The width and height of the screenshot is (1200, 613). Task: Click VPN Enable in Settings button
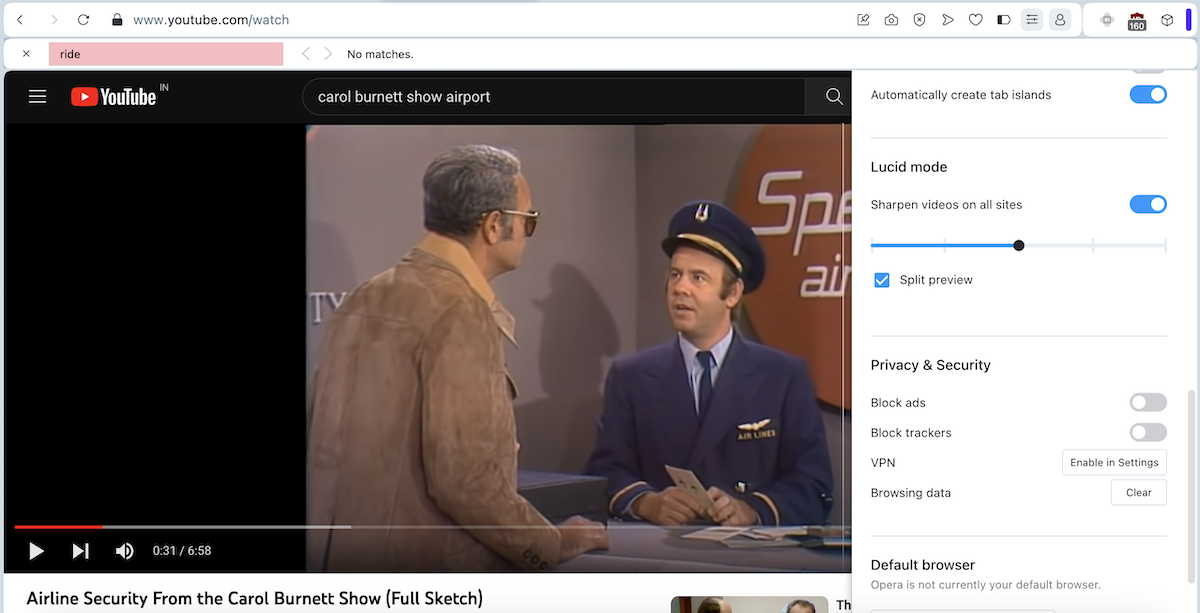pyautogui.click(x=1114, y=462)
